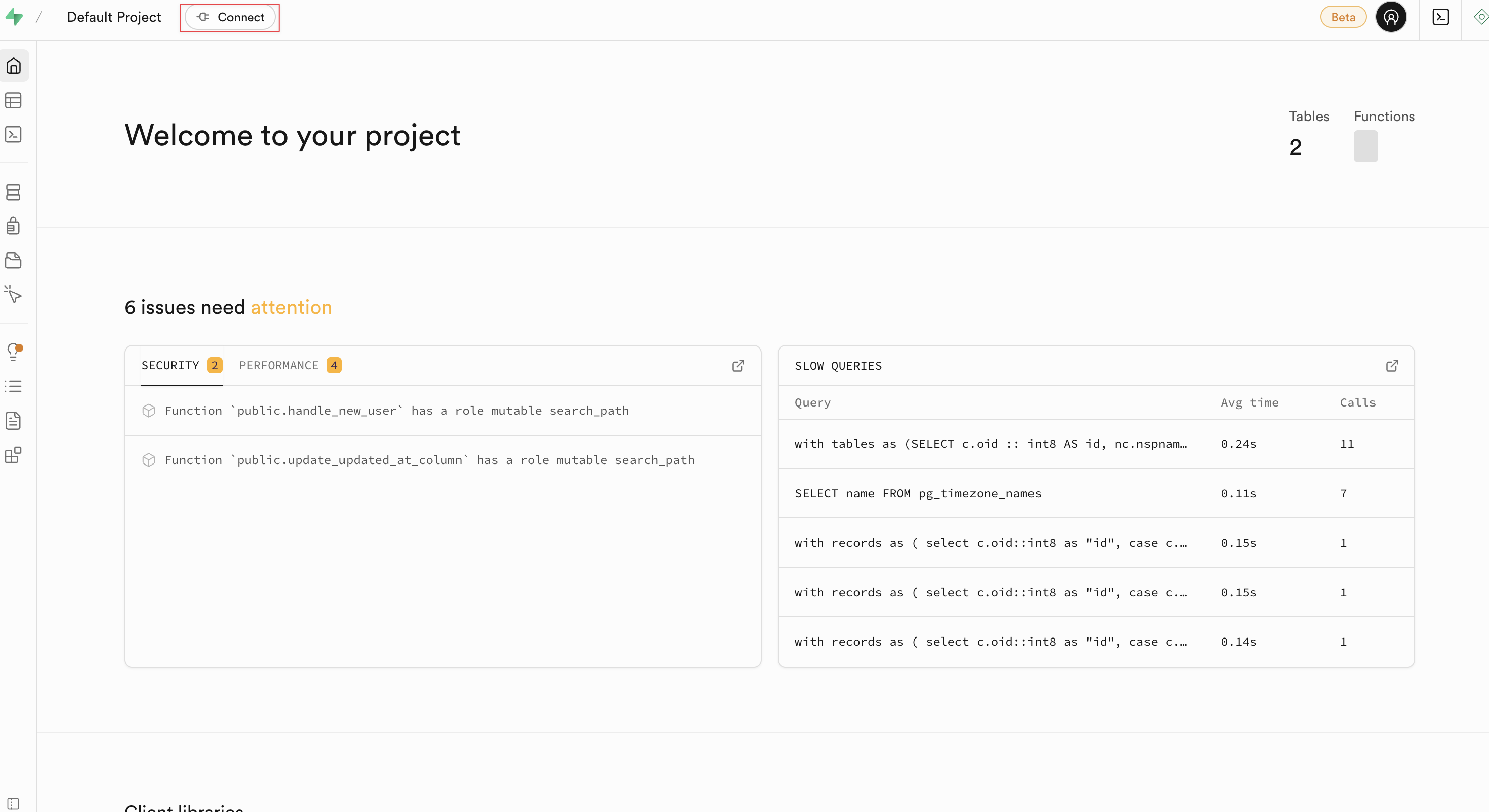The image size is (1489, 812).
Task: Open the Realtime cursor icon
Action: (13, 295)
